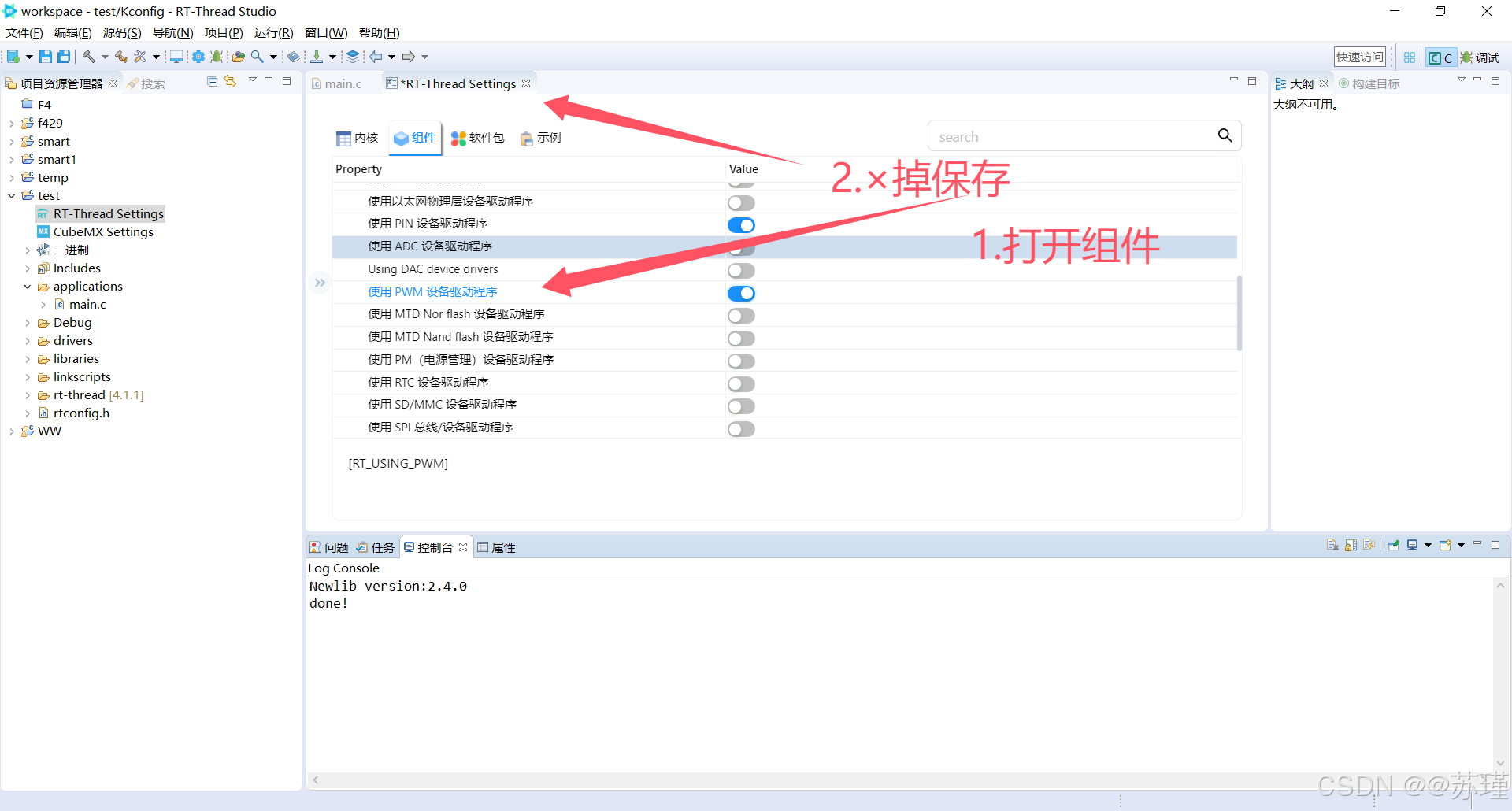Screen dimensions: 1512x811
Task: Click the Back navigation arrow icon
Action: [376, 57]
